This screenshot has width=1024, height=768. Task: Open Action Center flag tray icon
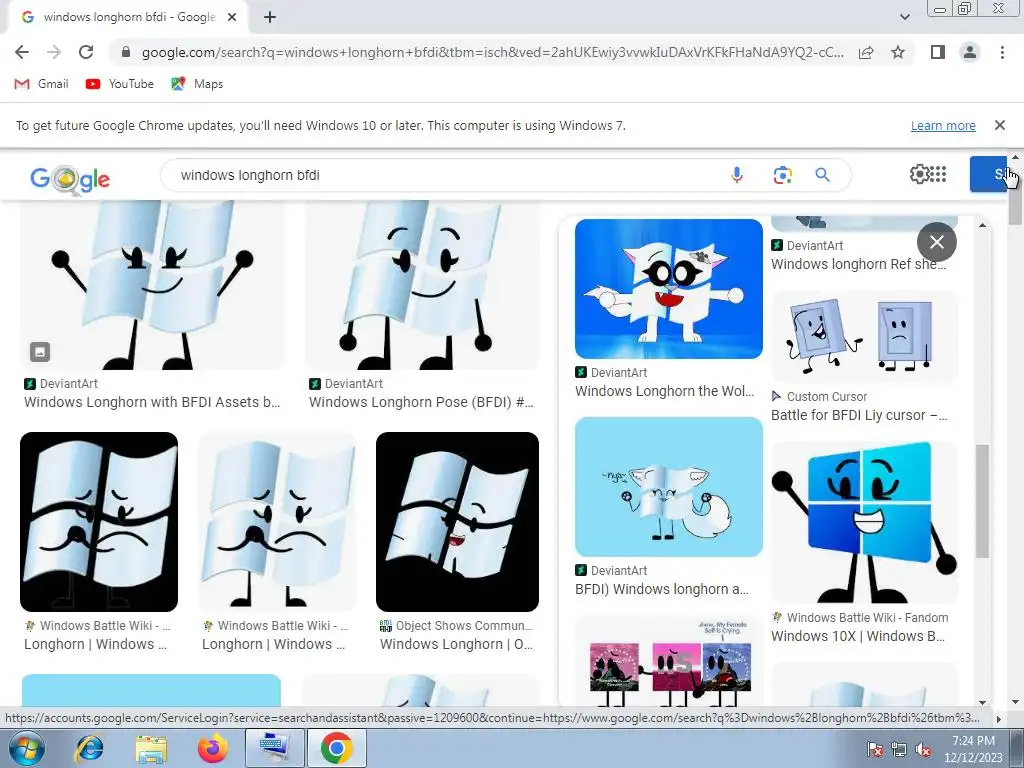tap(875, 749)
